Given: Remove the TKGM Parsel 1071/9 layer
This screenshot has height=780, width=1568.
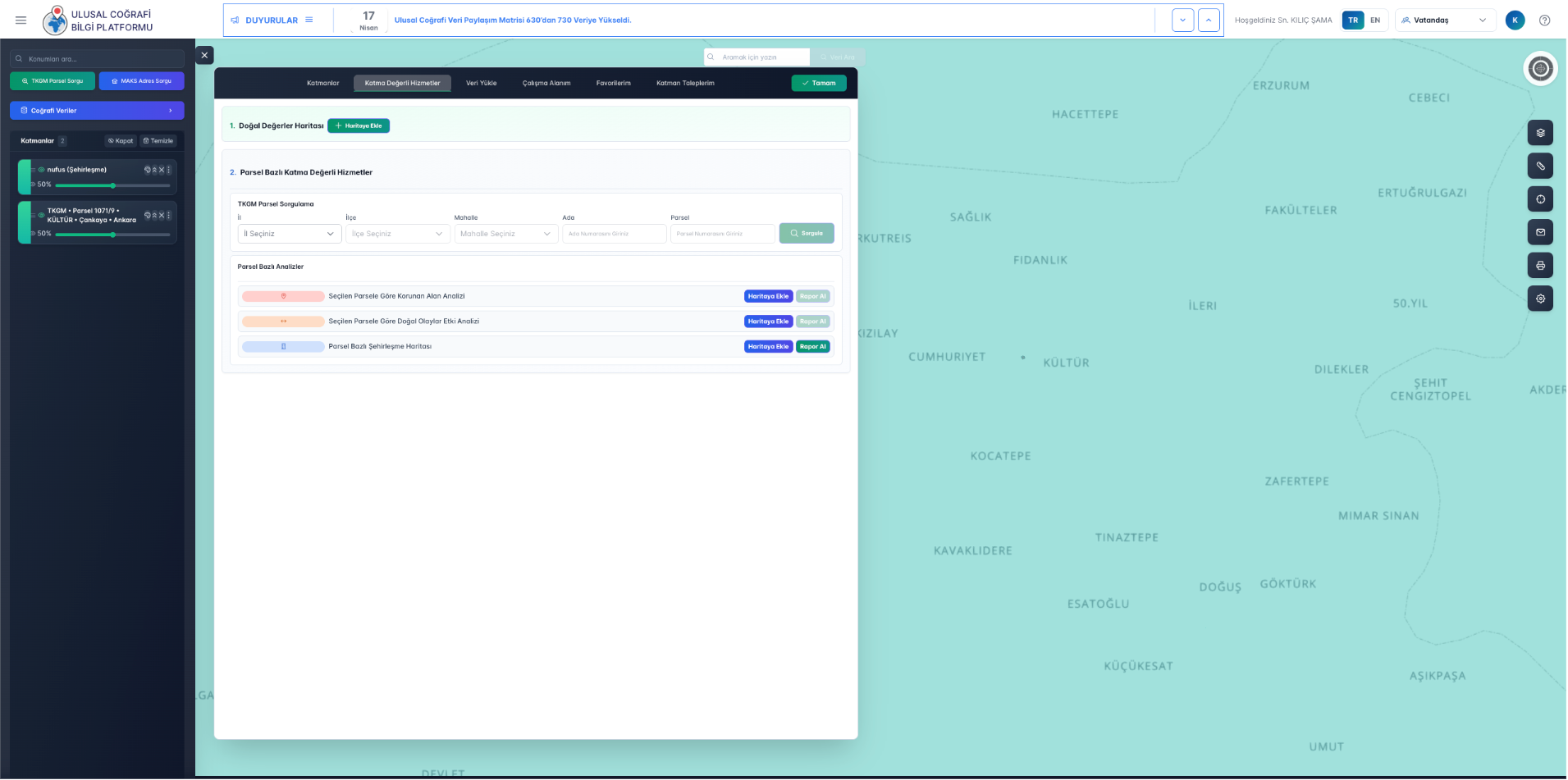Looking at the screenshot, I should click(162, 215).
